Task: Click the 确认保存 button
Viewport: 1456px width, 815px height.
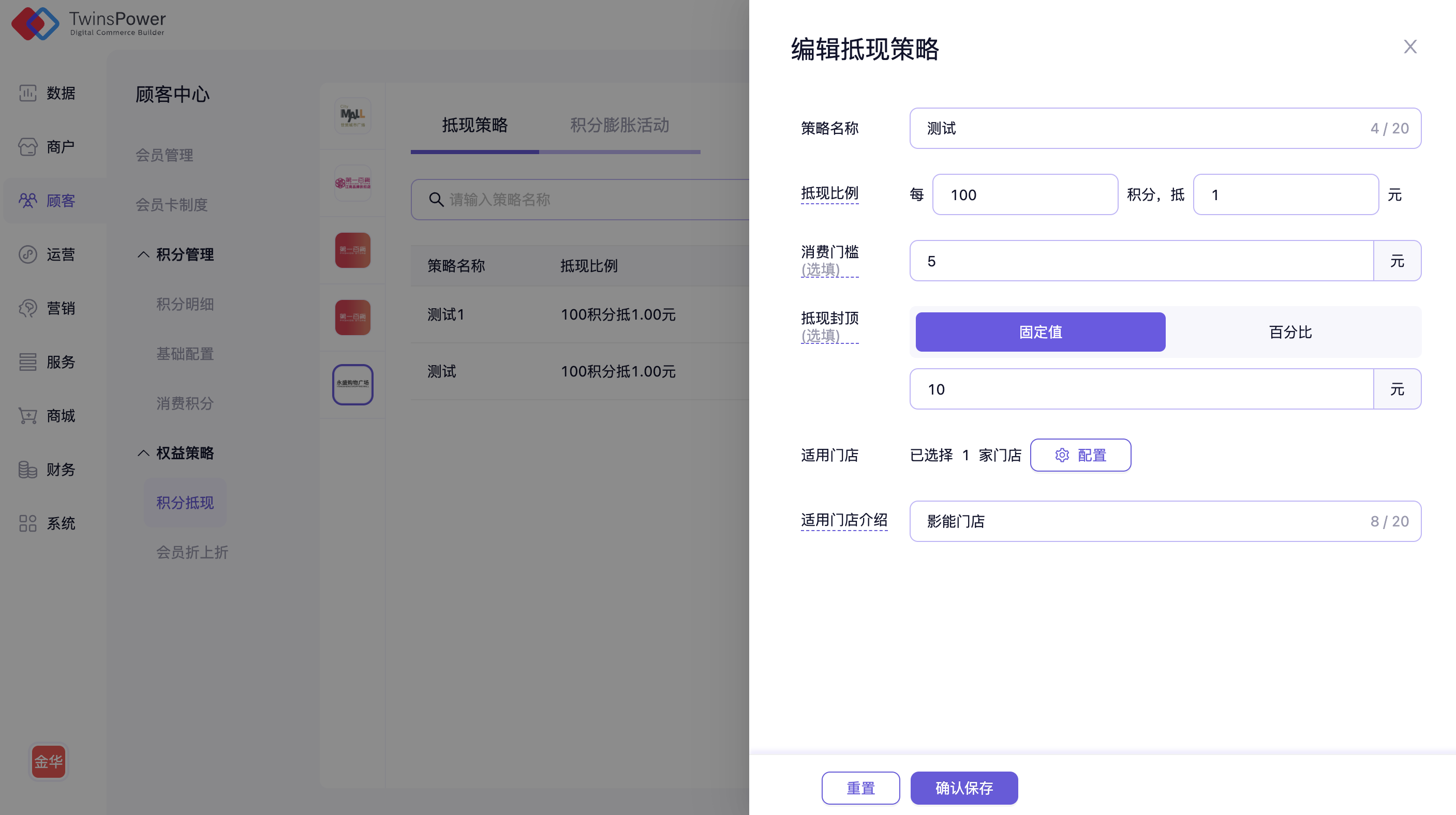Action: [x=964, y=788]
